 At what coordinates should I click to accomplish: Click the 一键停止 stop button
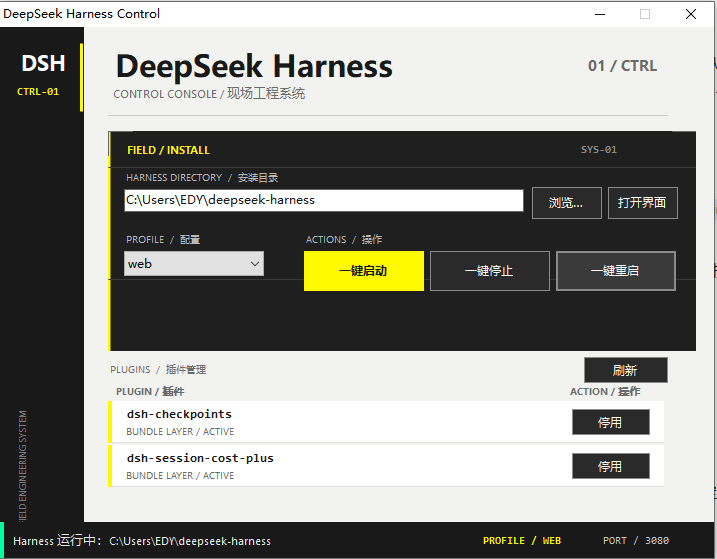490,270
